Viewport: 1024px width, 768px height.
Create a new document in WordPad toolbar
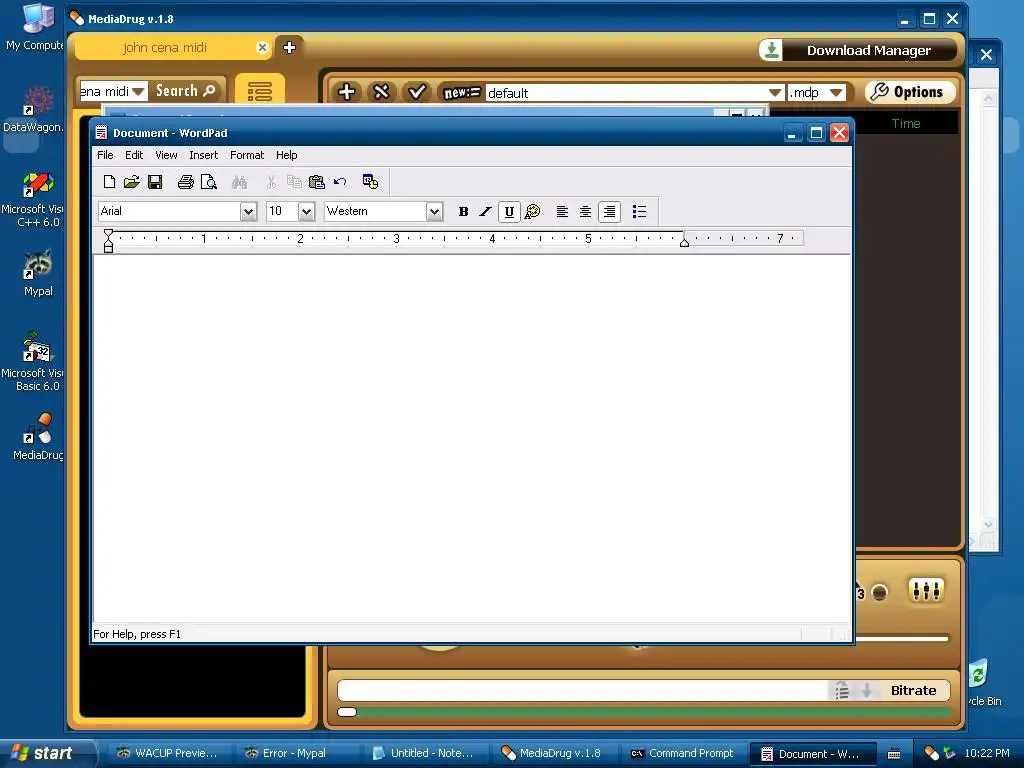tap(109, 182)
